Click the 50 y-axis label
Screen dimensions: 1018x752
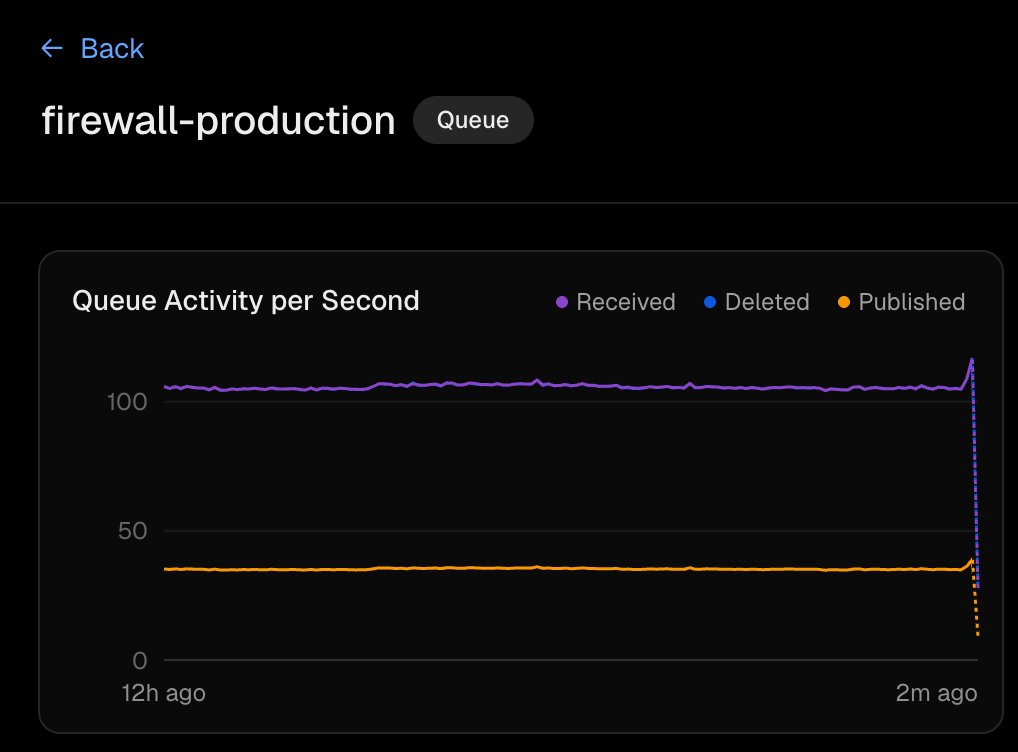click(x=132, y=531)
